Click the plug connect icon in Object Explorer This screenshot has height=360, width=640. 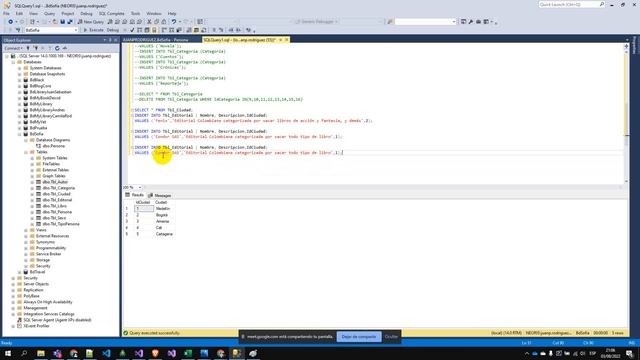point(28,48)
